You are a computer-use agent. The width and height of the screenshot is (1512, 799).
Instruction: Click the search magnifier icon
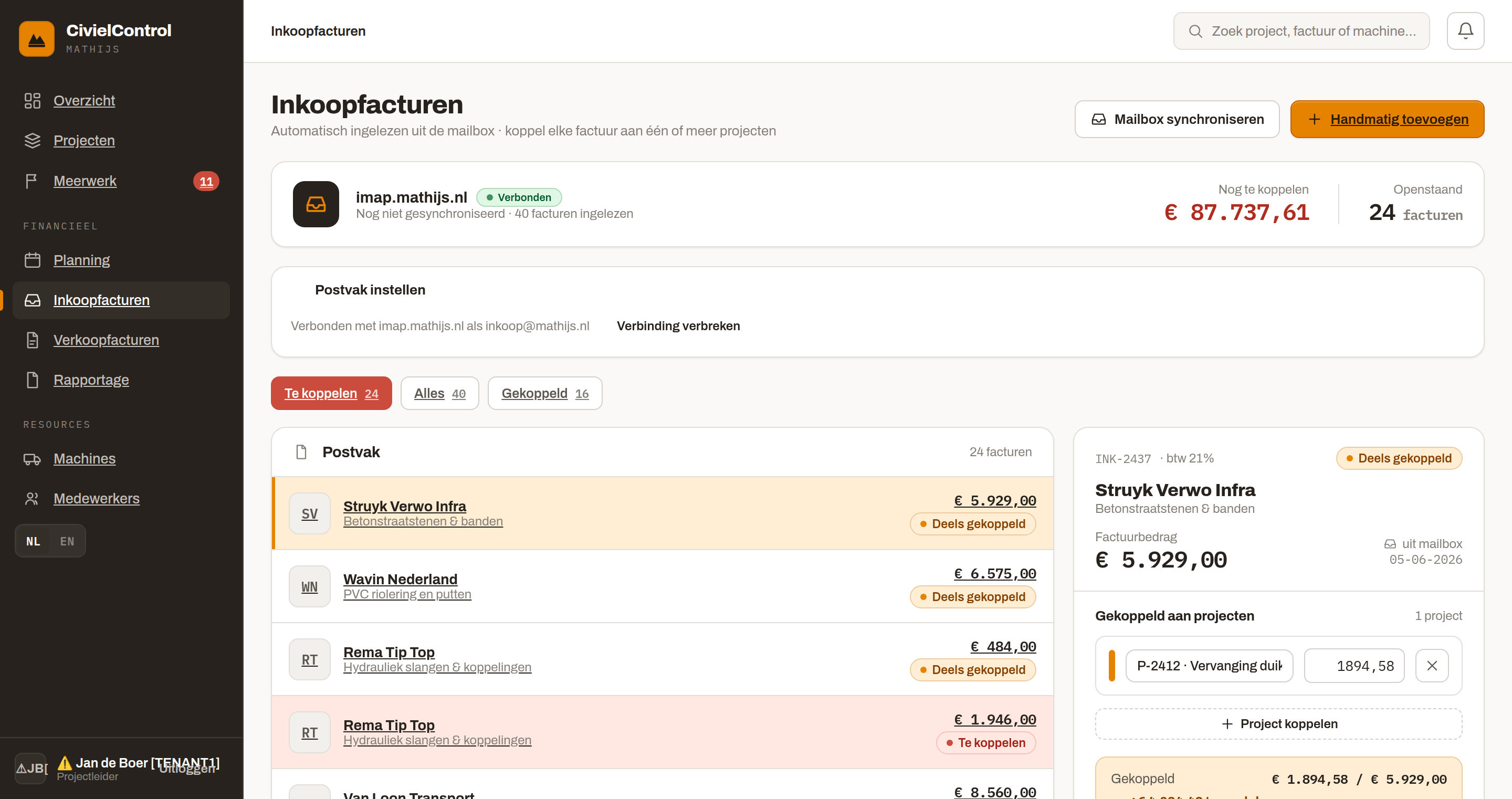[1195, 31]
